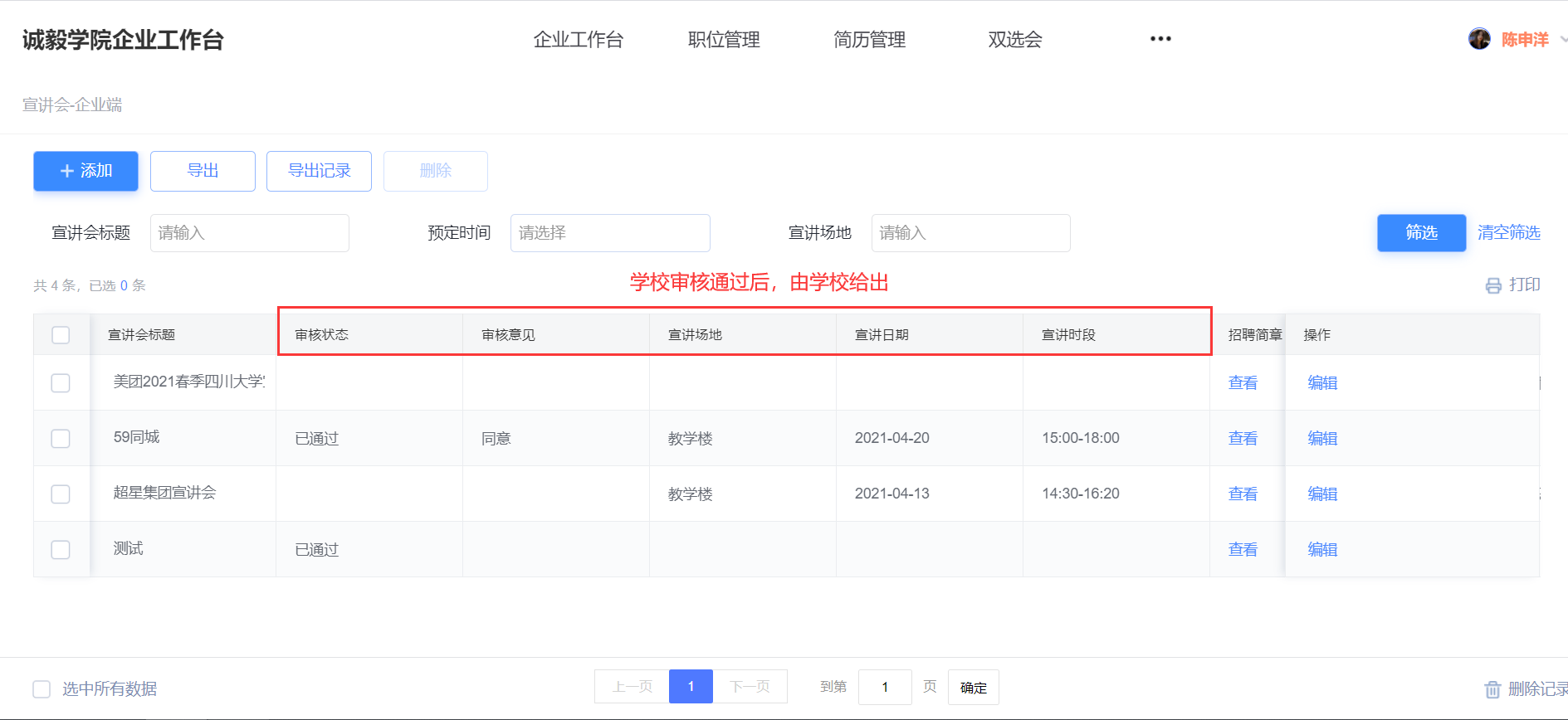
Task: Click the trash delete records icon
Action: [1492, 689]
